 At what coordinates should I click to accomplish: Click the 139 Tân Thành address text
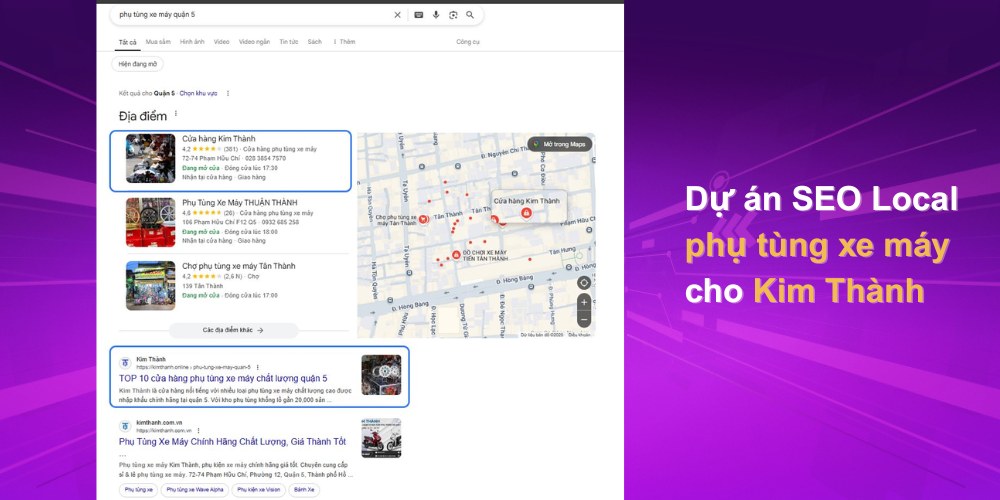tap(201, 286)
